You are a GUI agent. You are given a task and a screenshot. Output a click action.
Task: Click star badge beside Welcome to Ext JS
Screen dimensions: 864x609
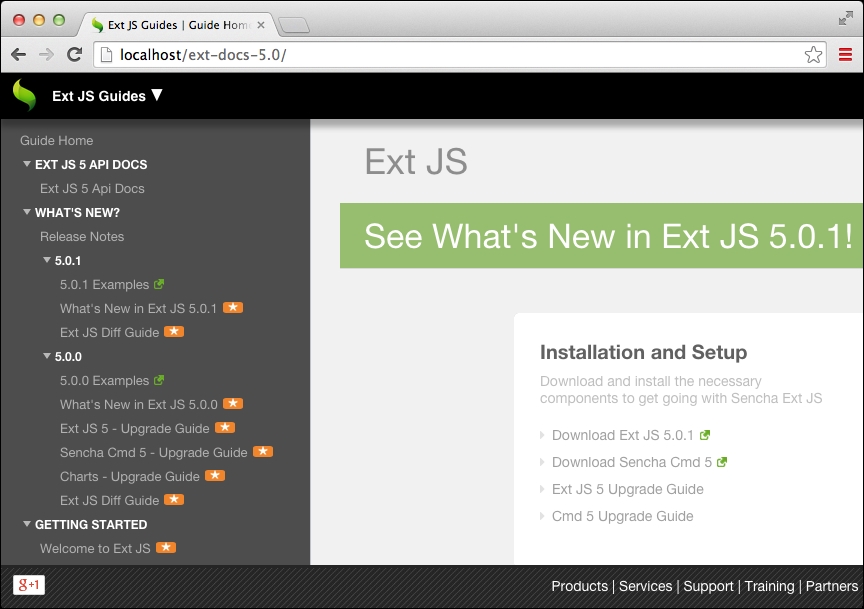166,547
